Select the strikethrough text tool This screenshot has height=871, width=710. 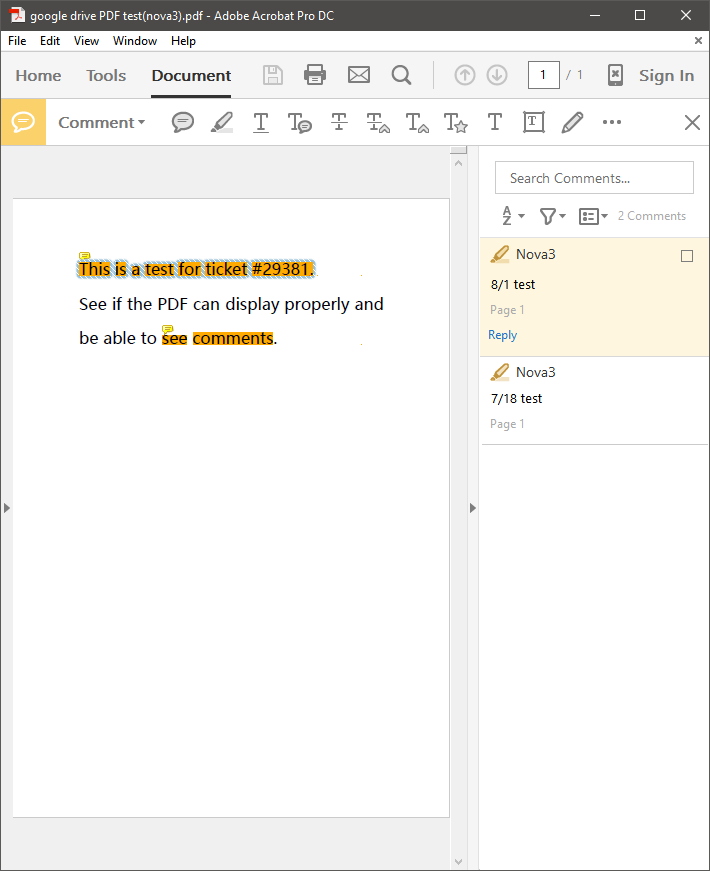click(339, 122)
